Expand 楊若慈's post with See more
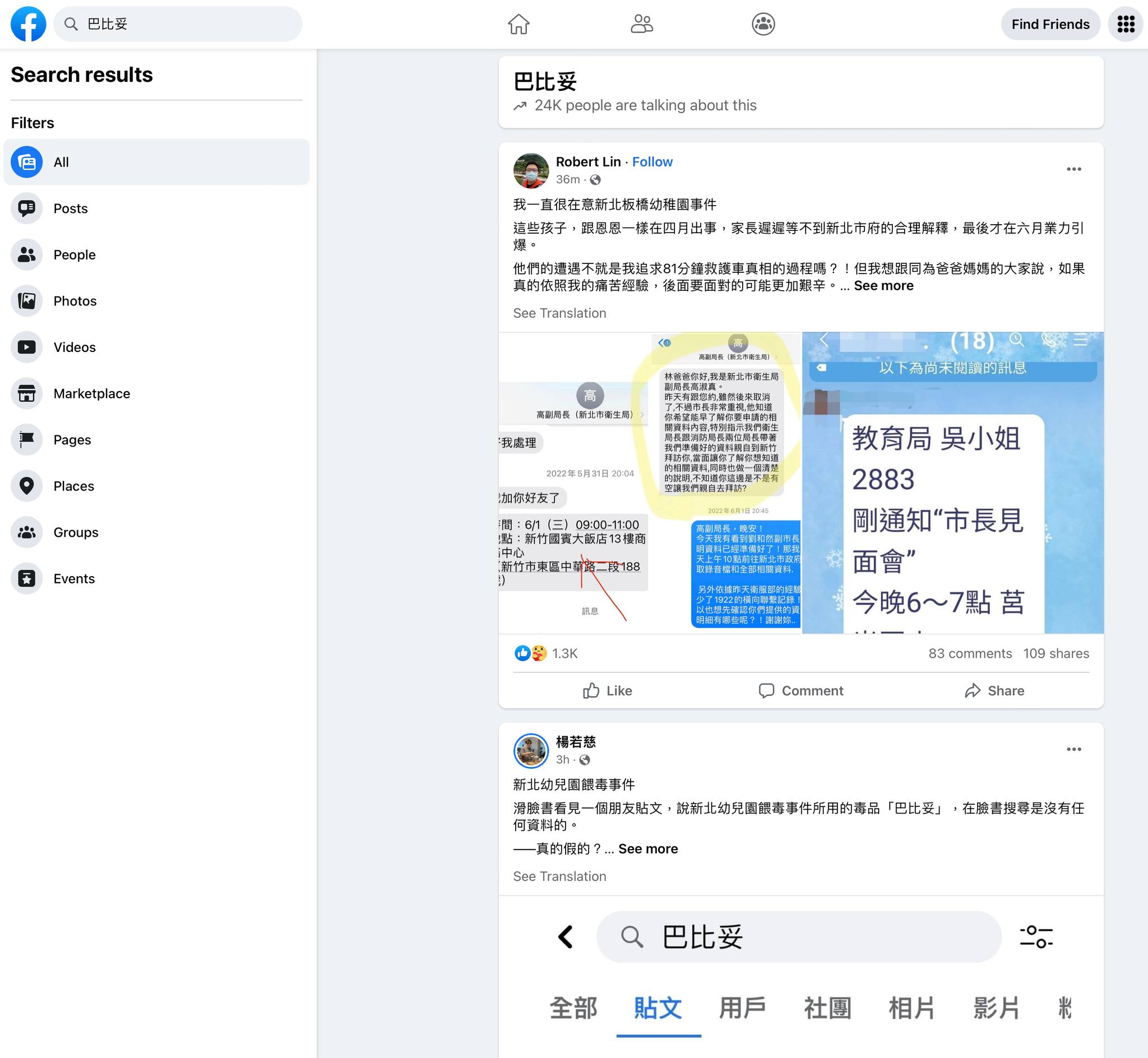This screenshot has width=1148, height=1058. point(647,849)
